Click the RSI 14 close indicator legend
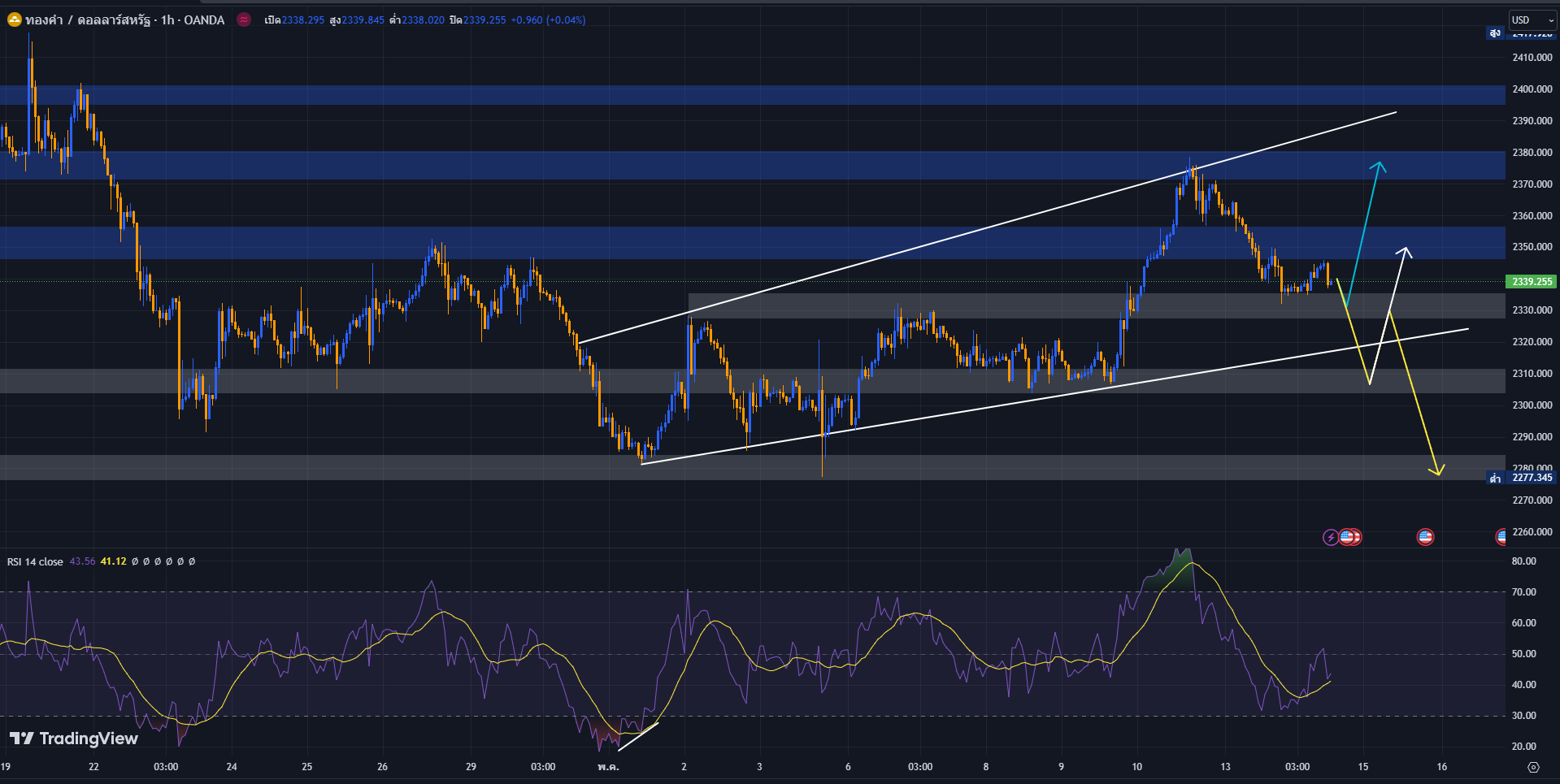Image resolution: width=1560 pixels, height=784 pixels. tap(35, 561)
